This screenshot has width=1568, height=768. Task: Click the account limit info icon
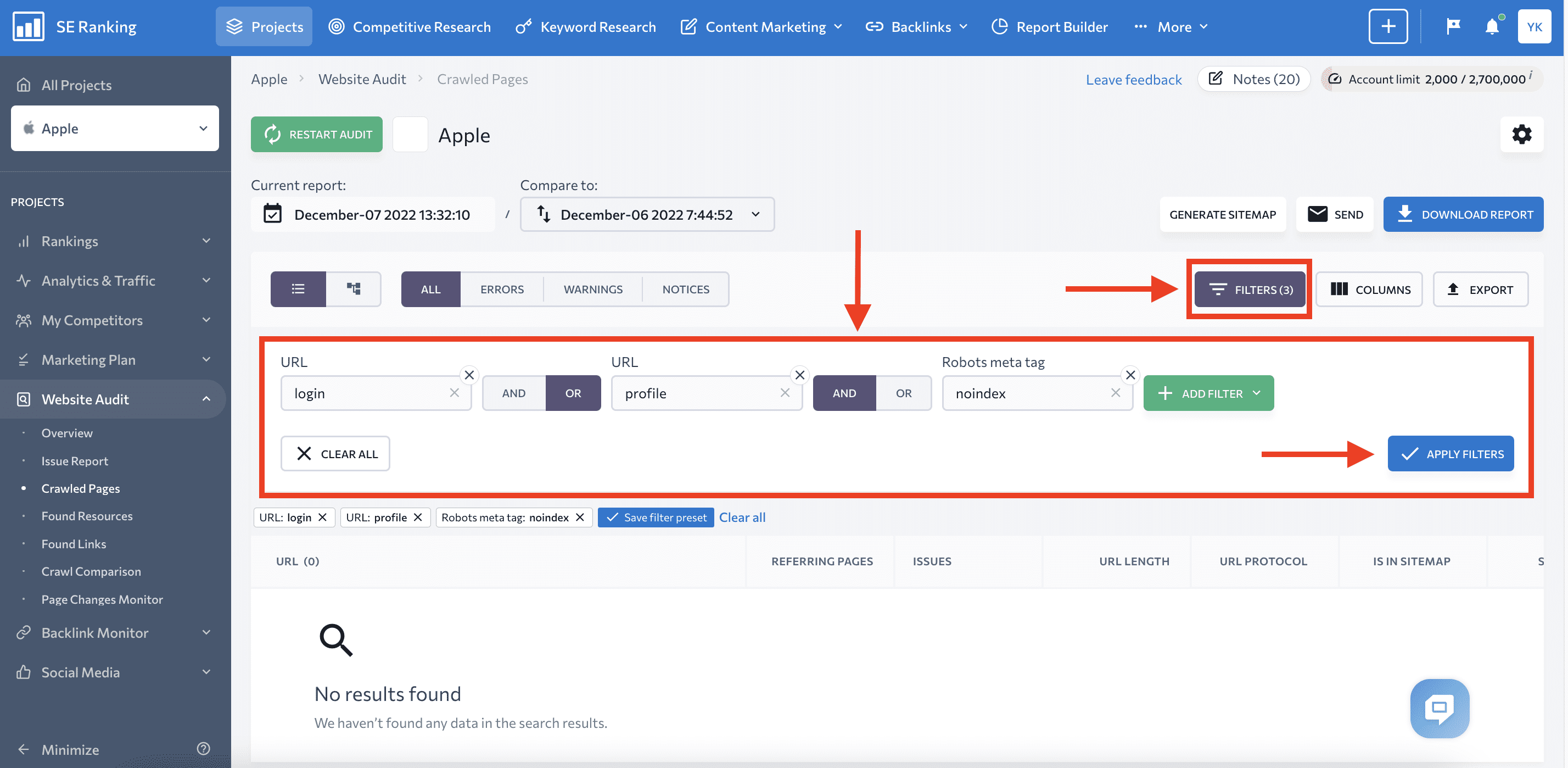coord(1531,74)
